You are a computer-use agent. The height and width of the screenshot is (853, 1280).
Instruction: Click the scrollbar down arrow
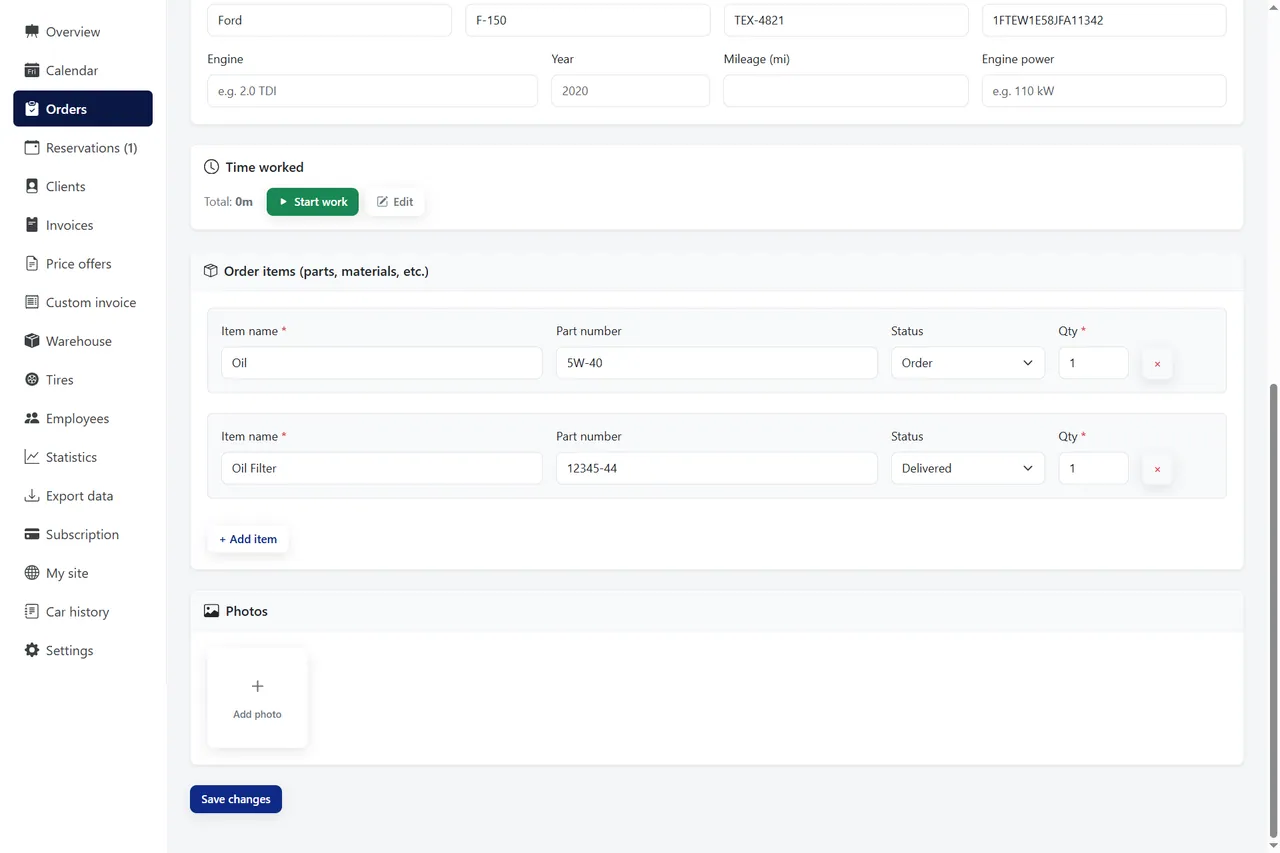(x=1273, y=846)
